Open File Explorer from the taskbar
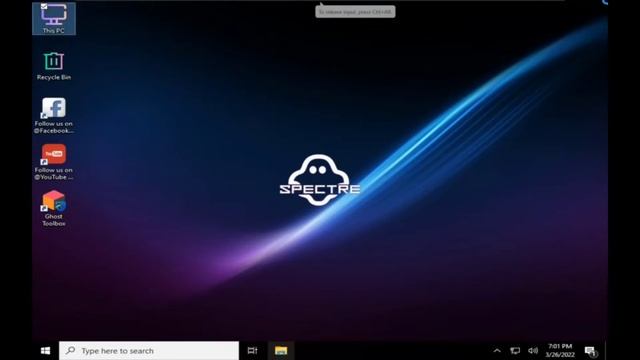 click(281, 351)
